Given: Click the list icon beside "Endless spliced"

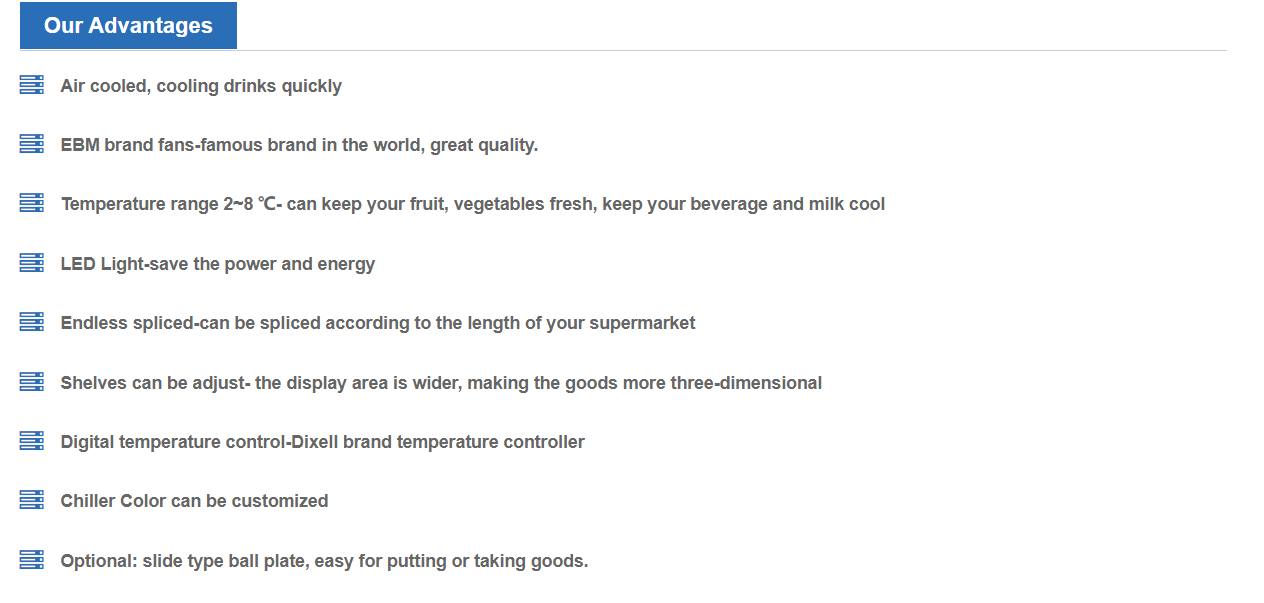Looking at the screenshot, I should 32,322.
